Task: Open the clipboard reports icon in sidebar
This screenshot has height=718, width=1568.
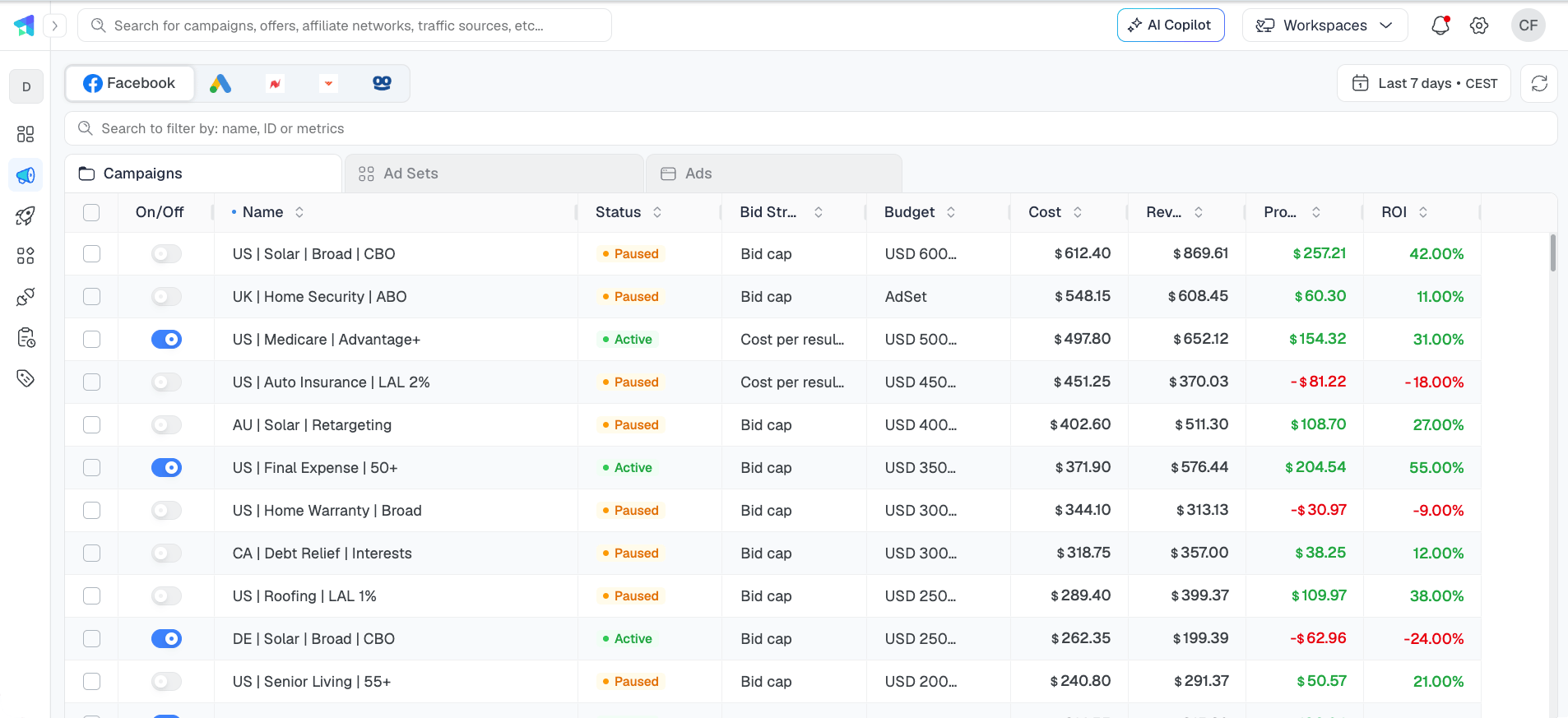Action: (26, 338)
